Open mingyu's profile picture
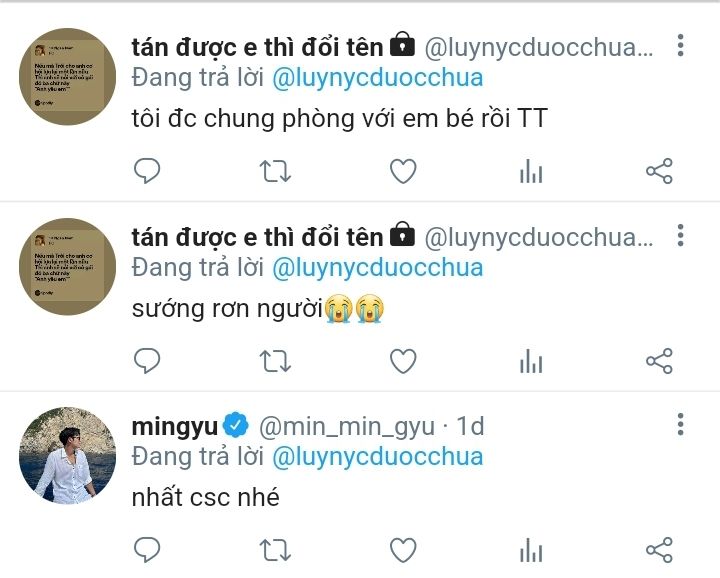 tap(68, 455)
